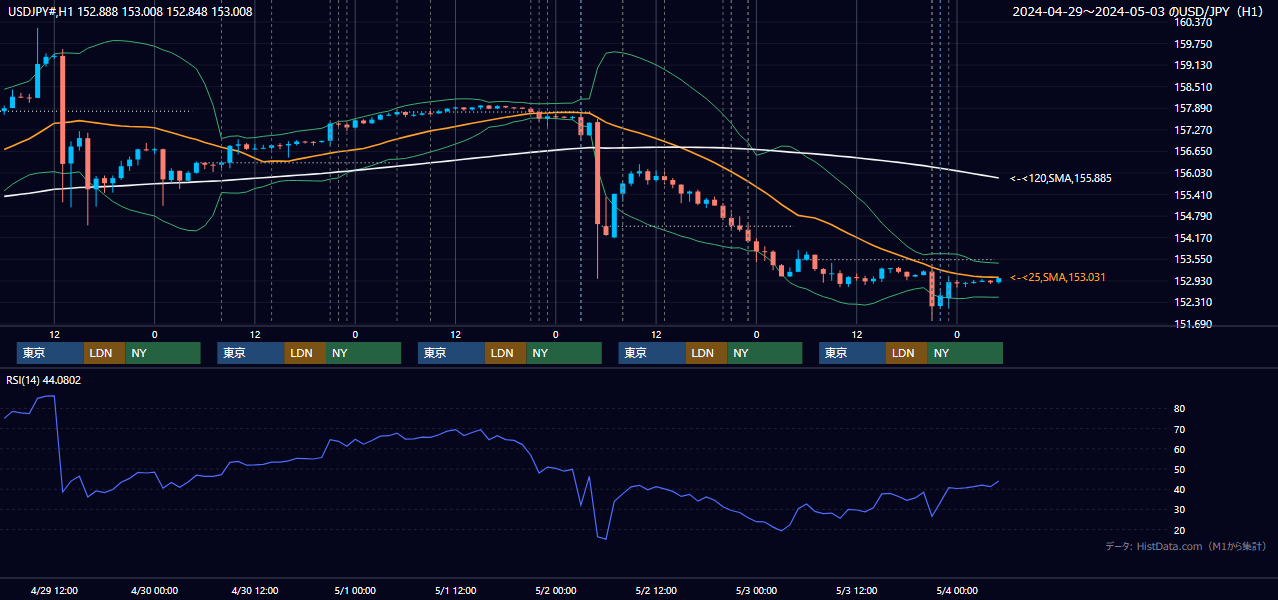This screenshot has width=1278, height=600.
Task: Click the RSI 60 scale value
Action: tap(1180, 449)
